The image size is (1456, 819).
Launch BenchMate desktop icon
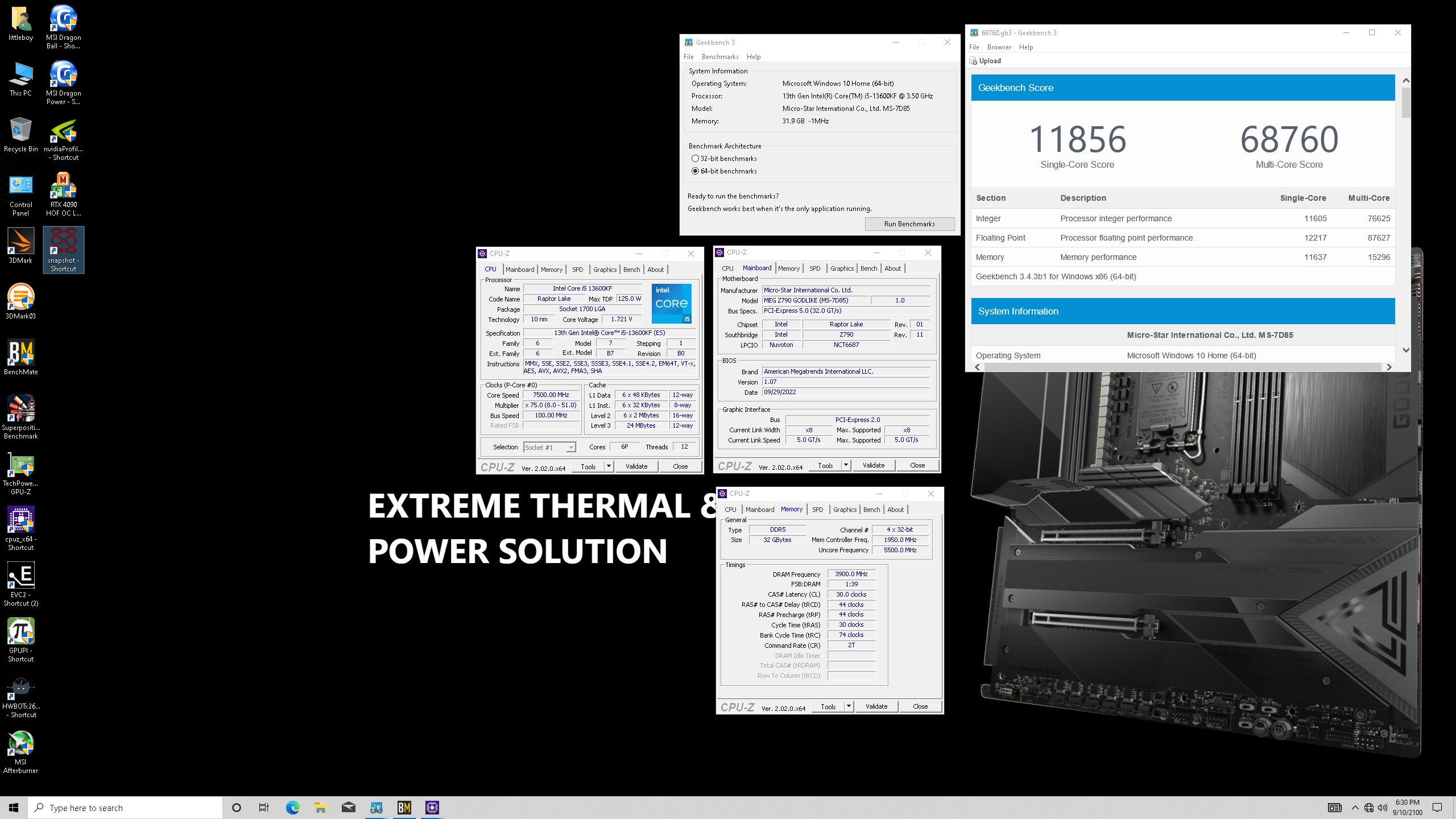pos(21,357)
